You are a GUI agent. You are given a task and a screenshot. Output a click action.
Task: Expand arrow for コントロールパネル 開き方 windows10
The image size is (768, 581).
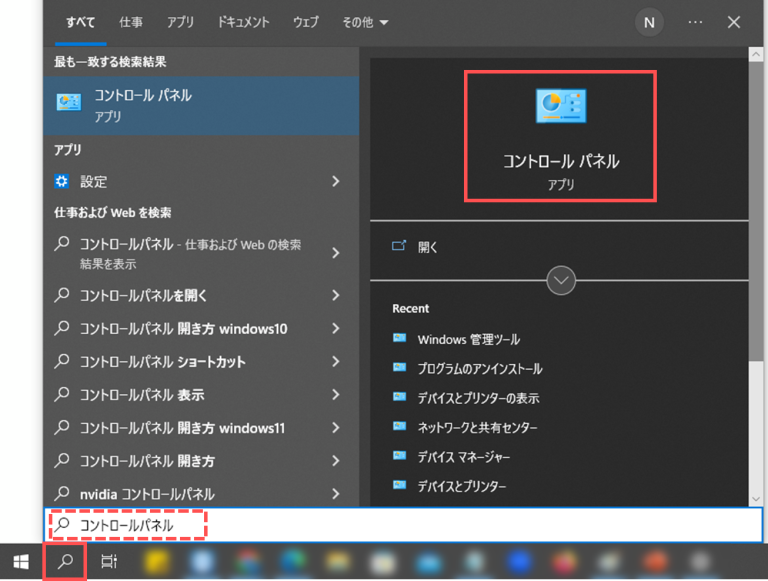click(336, 329)
